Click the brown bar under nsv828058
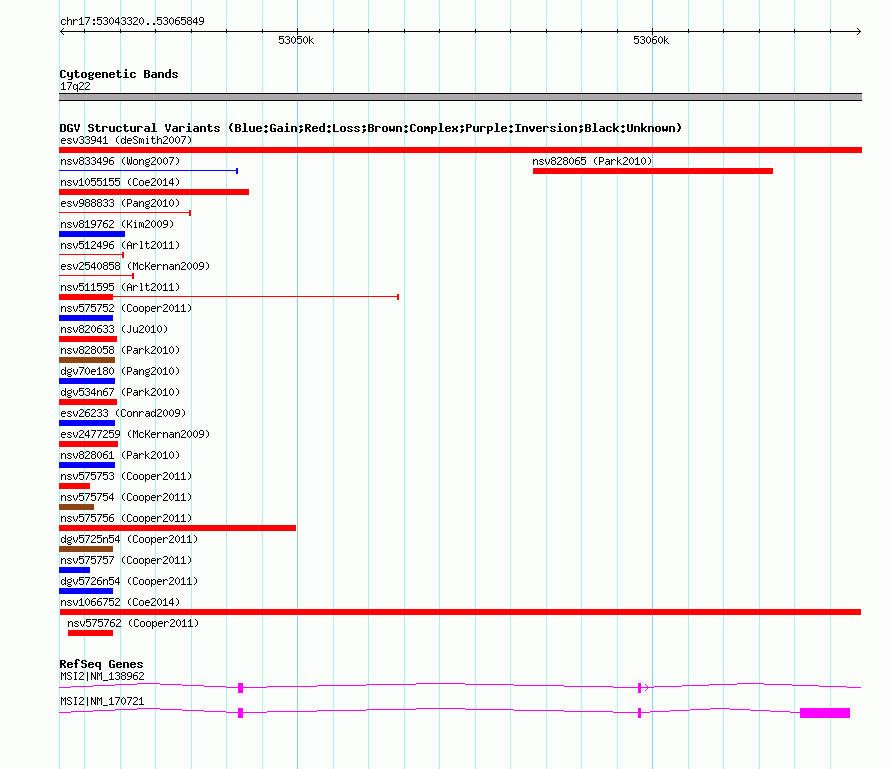 point(87,360)
